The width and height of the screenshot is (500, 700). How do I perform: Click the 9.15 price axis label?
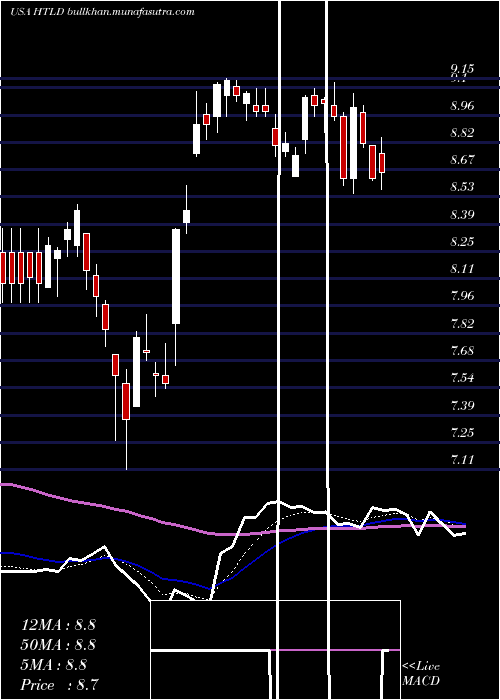(462, 68)
